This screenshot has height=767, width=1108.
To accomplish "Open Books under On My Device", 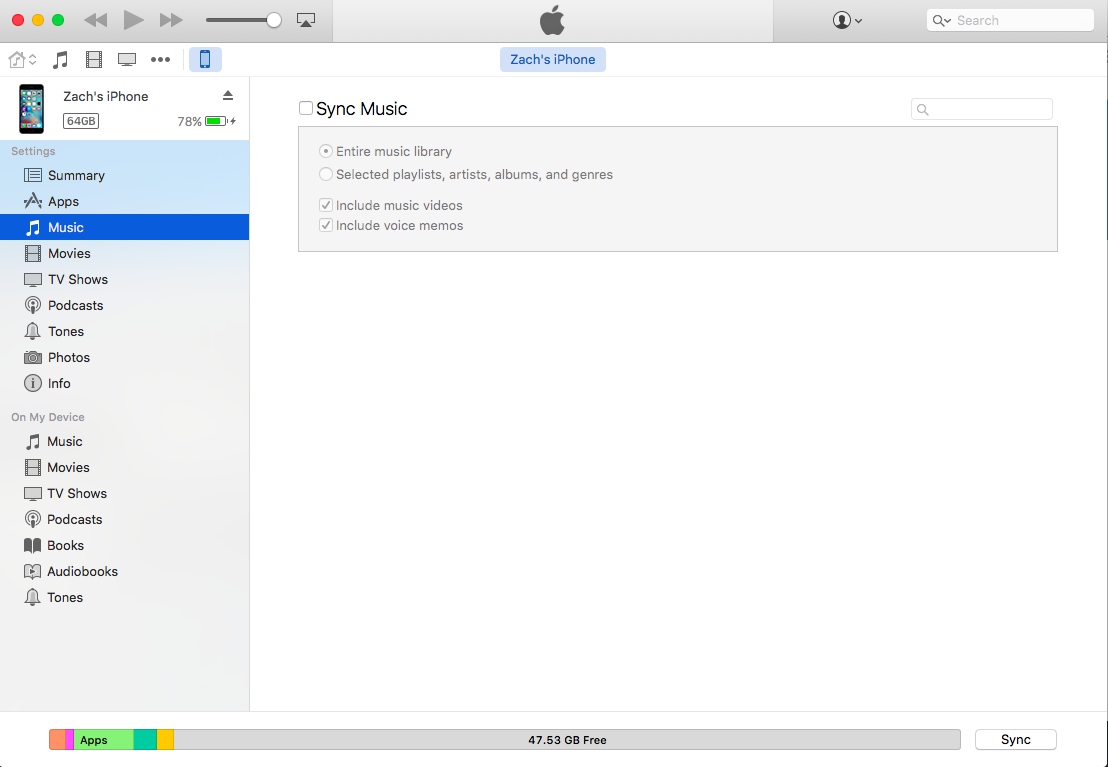I will point(124,546).
